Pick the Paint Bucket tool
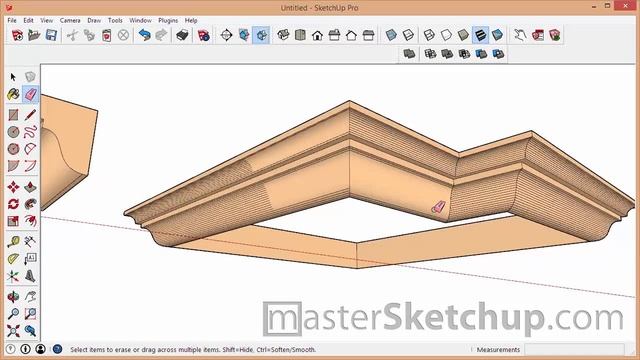This screenshot has height=360, width=640. pos(13,94)
